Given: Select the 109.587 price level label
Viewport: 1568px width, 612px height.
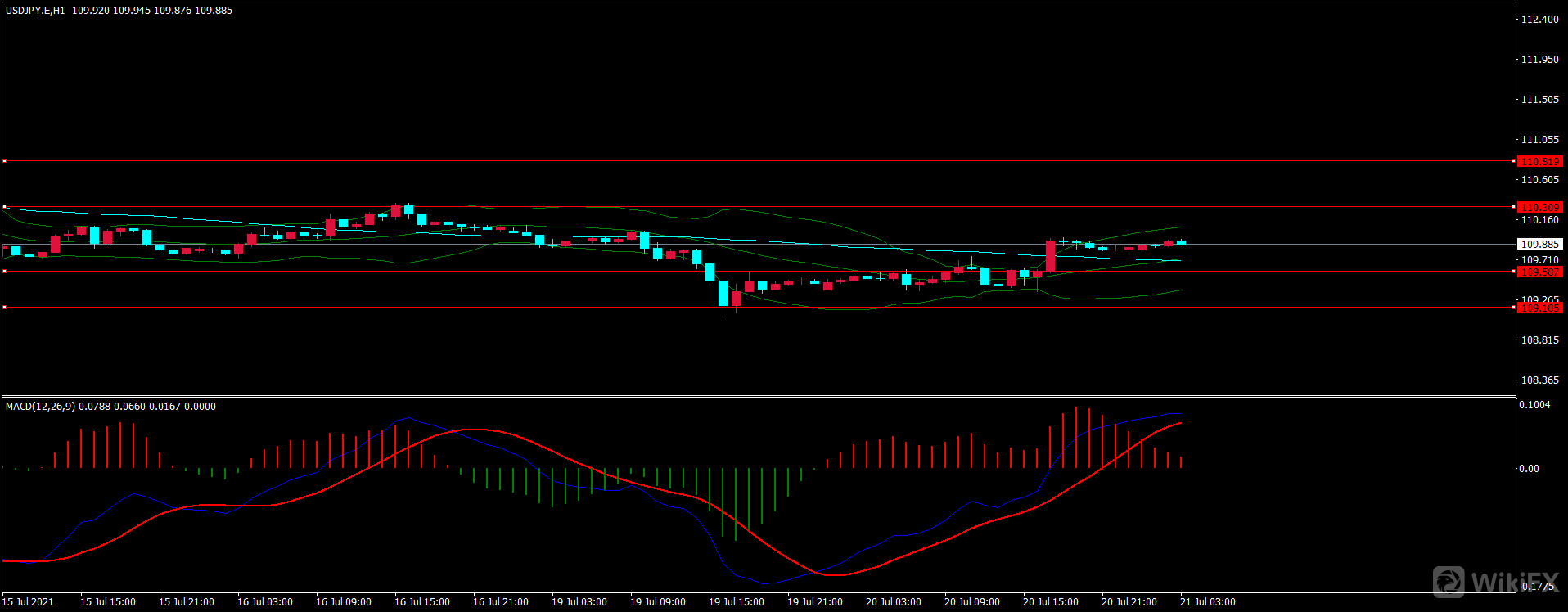Looking at the screenshot, I should click(1539, 272).
